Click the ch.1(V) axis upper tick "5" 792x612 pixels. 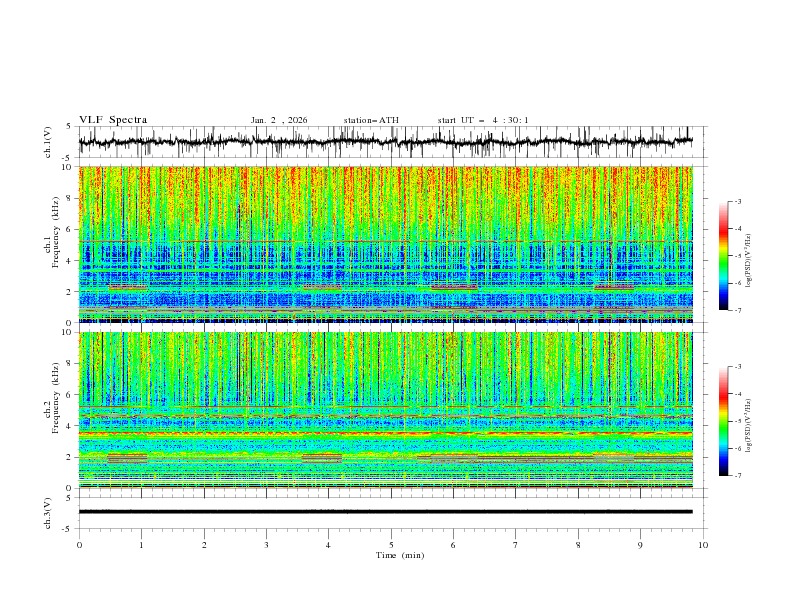click(68, 126)
